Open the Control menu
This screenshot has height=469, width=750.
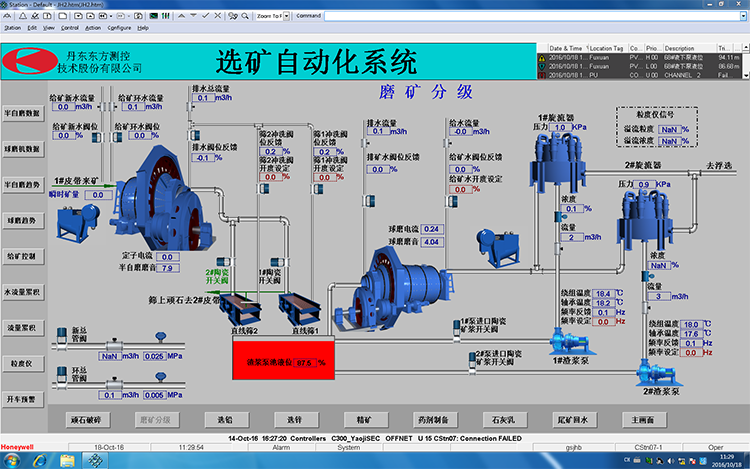click(70, 28)
